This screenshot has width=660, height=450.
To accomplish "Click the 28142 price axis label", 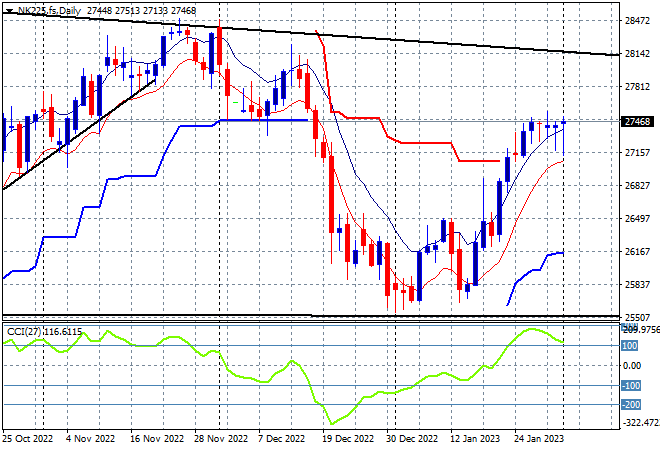I will pyautogui.click(x=637, y=53).
